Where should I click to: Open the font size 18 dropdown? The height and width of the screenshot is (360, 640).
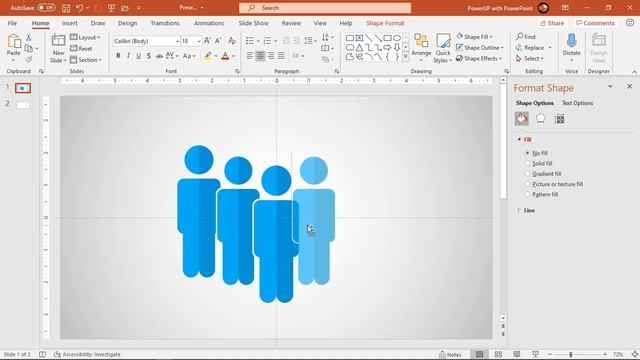199,41
